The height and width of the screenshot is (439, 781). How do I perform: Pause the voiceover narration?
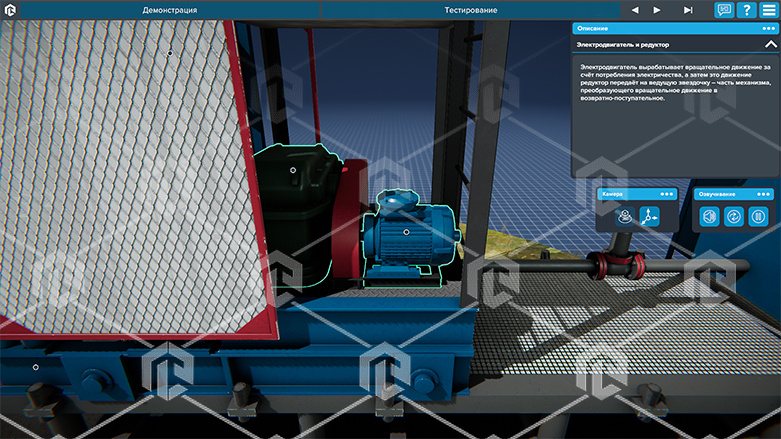tap(759, 216)
